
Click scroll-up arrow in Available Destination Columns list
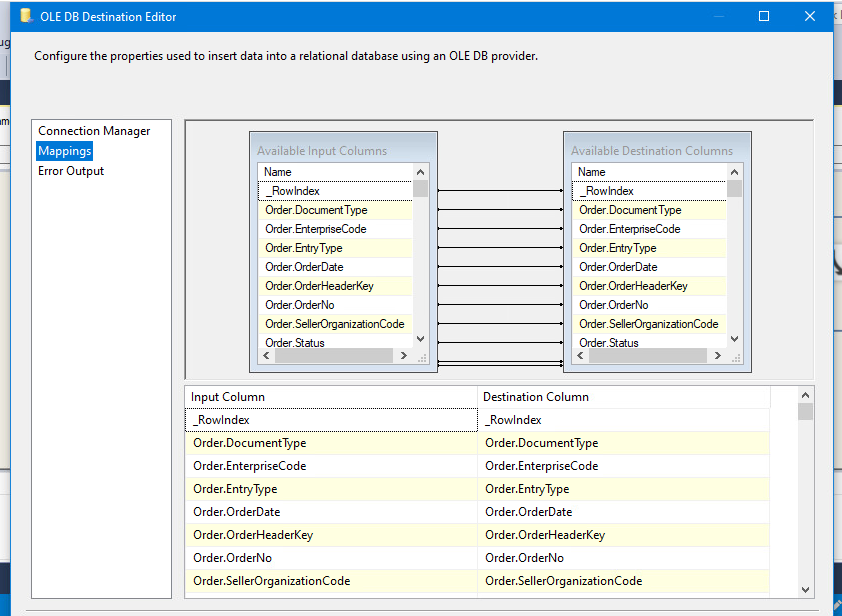(x=734, y=172)
